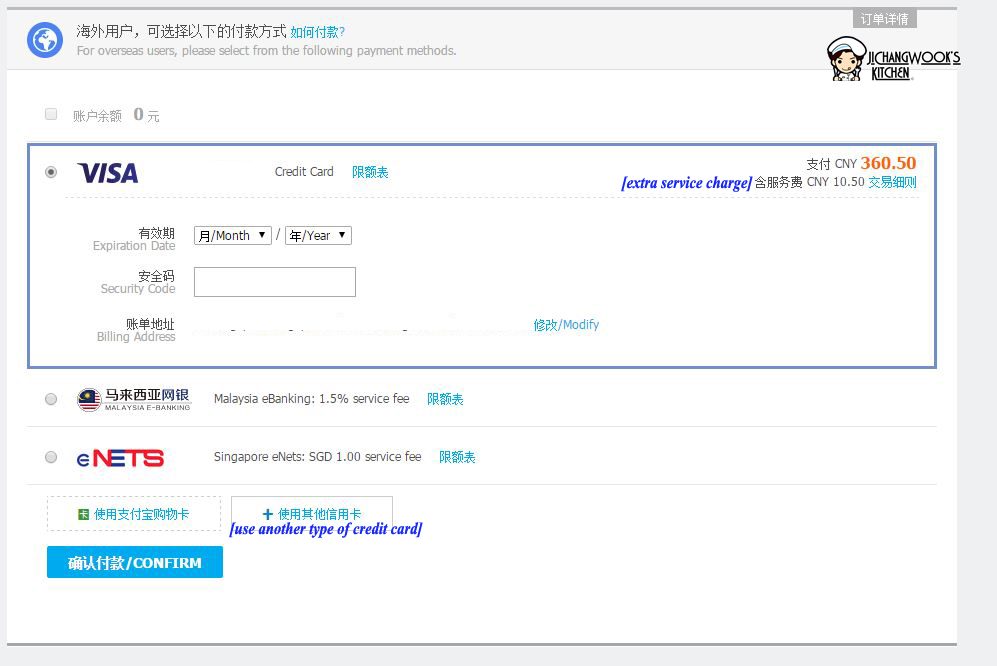Click the eNETS logo
The height and width of the screenshot is (666, 997).
(x=120, y=458)
